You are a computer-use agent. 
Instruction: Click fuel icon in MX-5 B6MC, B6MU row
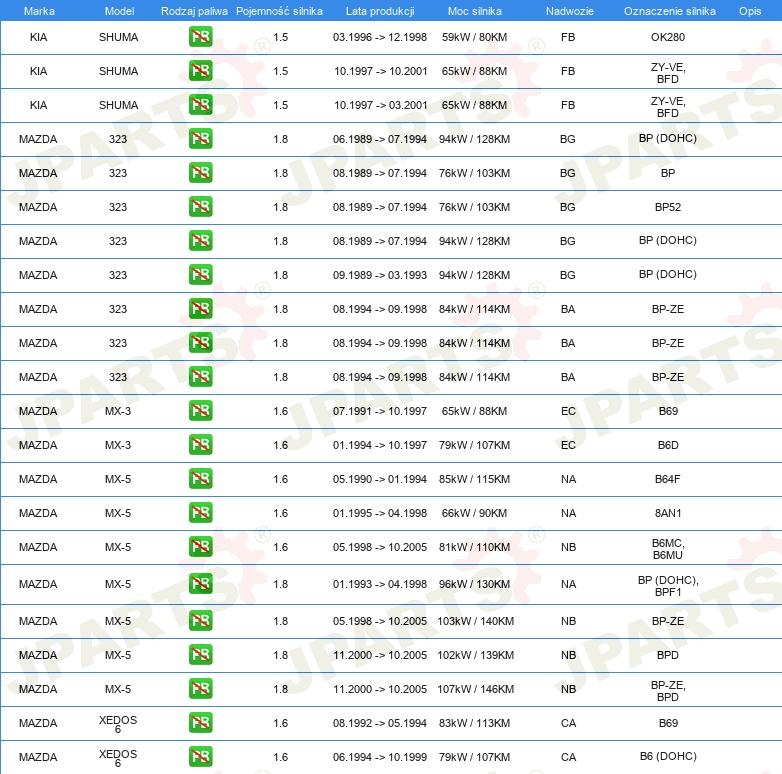pyautogui.click(x=200, y=547)
